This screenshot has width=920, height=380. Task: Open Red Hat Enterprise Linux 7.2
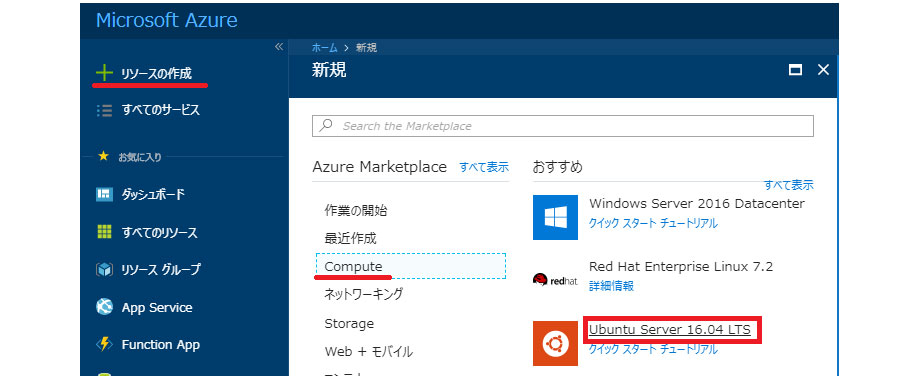click(x=681, y=266)
